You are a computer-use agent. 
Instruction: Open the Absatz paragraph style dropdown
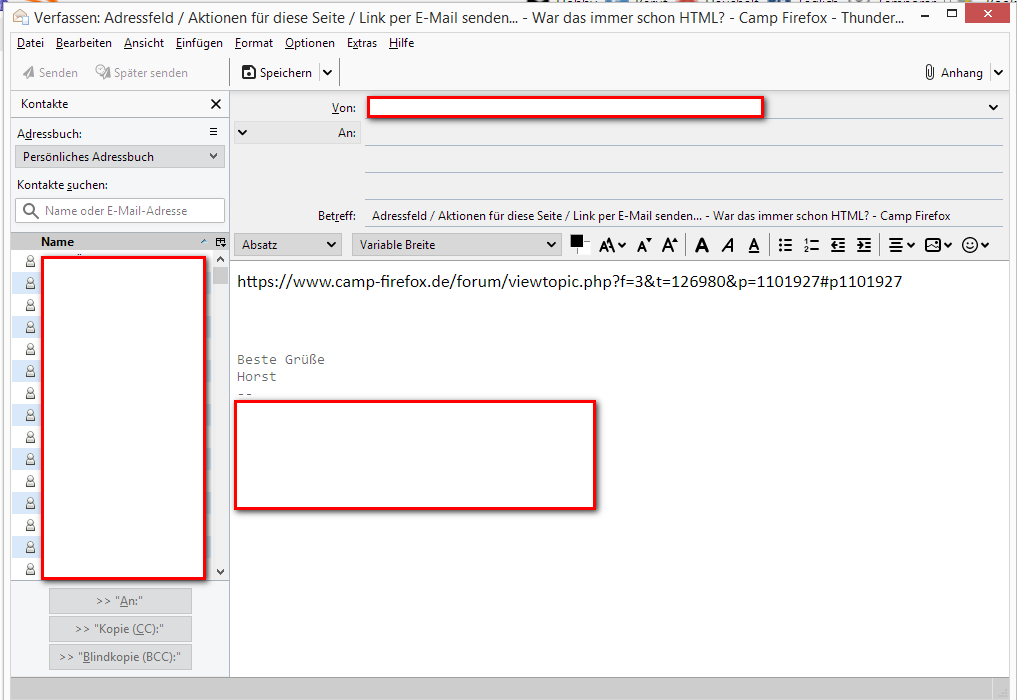[x=288, y=245]
